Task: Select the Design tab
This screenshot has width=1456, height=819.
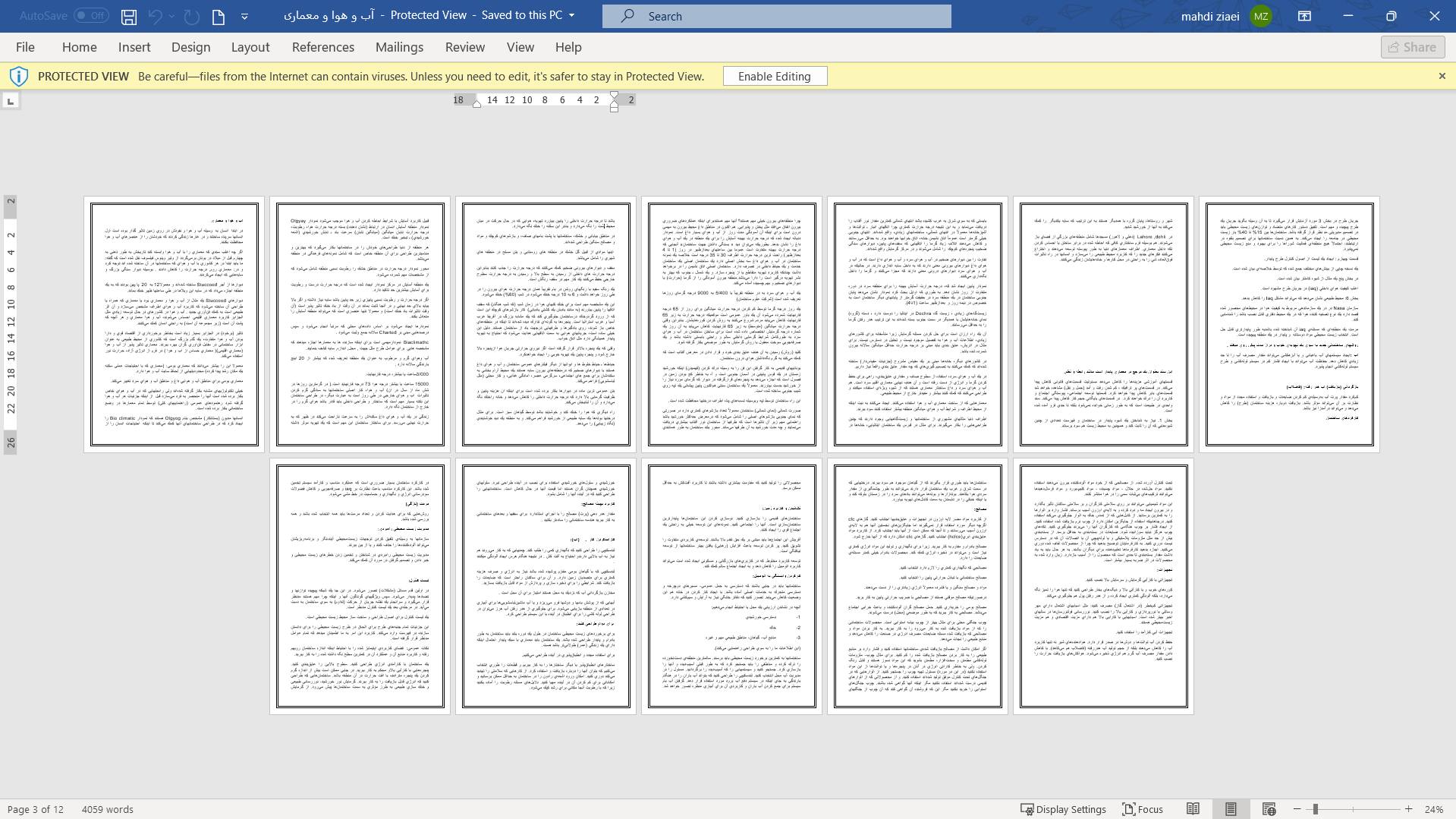Action: 190,47
